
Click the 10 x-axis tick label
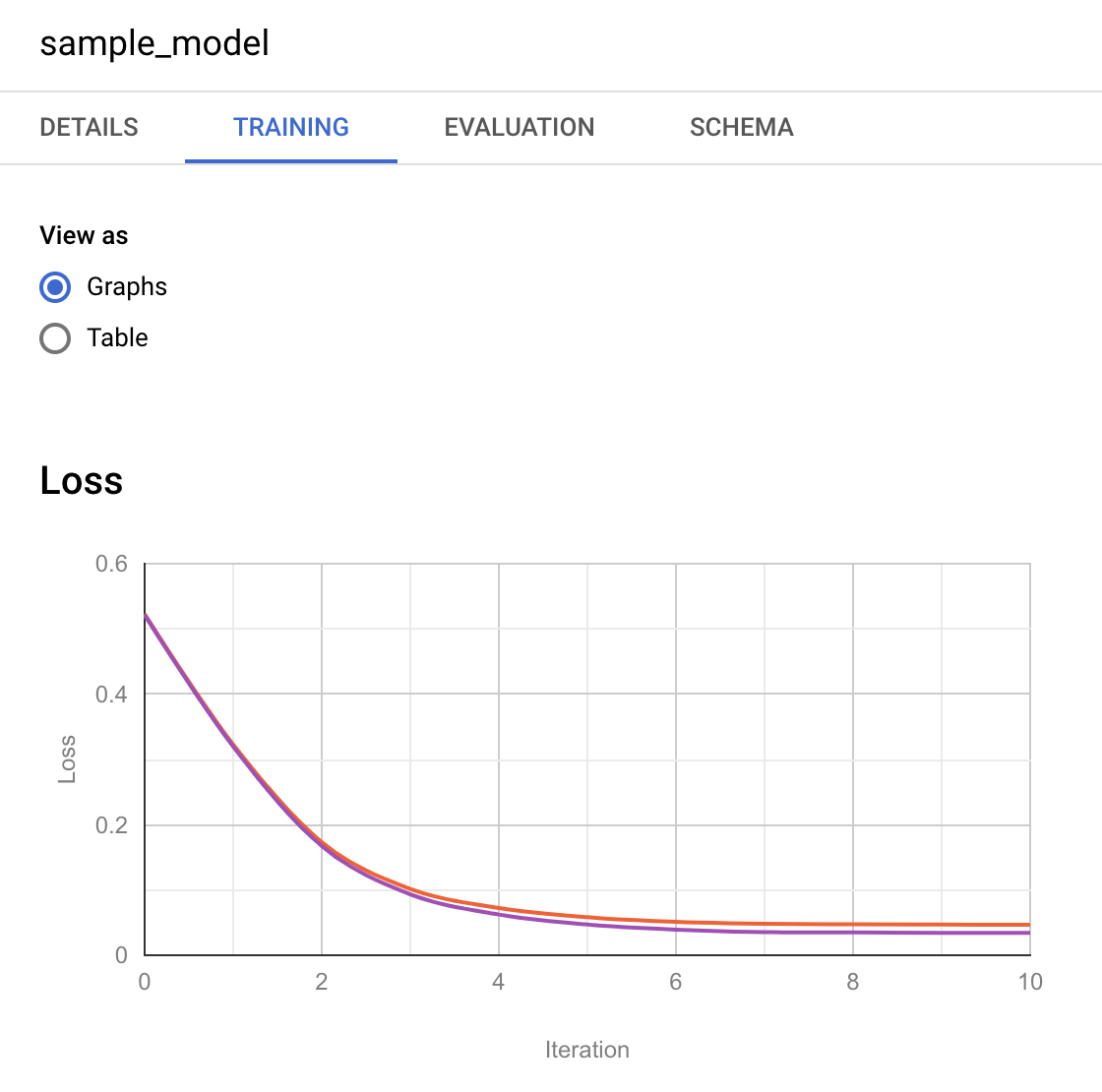coord(1030,982)
